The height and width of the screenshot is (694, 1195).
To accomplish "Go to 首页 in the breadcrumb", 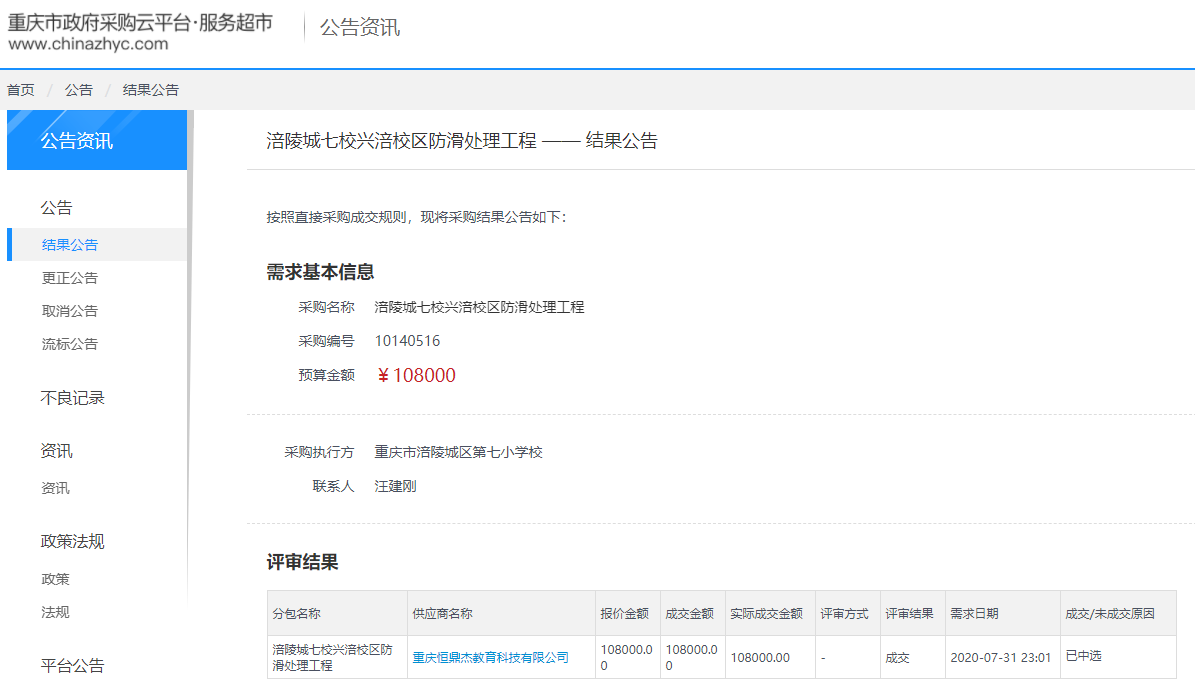I will tap(21, 90).
